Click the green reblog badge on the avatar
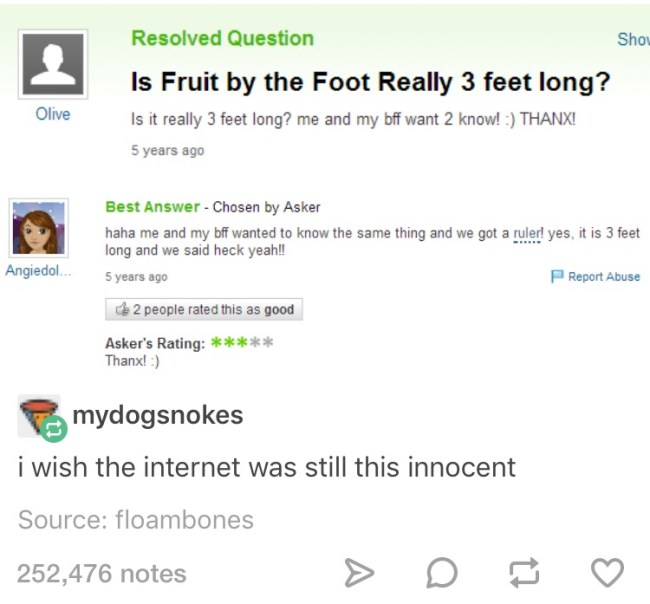This screenshot has height=604, width=650. tap(54, 430)
